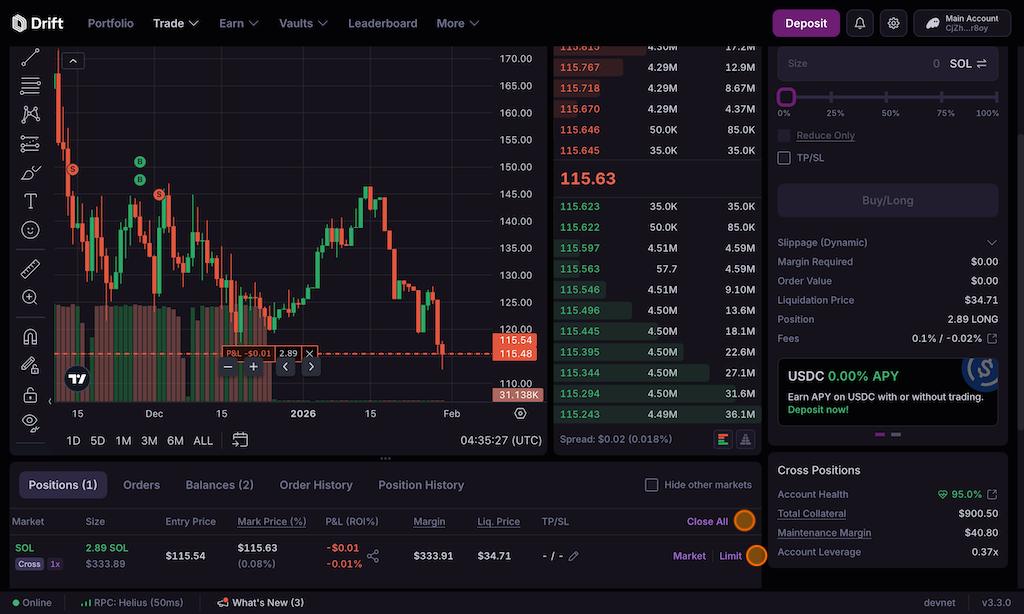Screen dimensions: 1024x614
Task: Click the chart Zoom In magnifier tool
Action: [30, 297]
